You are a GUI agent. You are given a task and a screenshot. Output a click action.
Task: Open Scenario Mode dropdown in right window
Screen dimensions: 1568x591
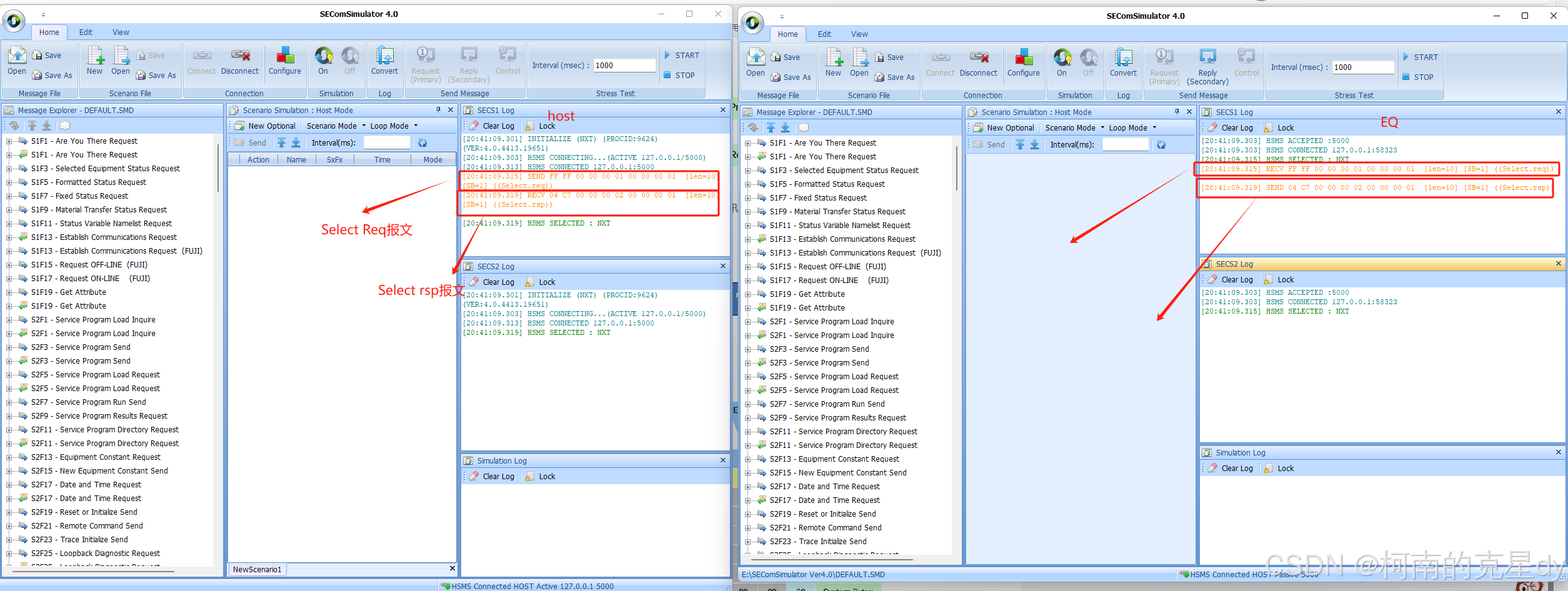click(1075, 127)
